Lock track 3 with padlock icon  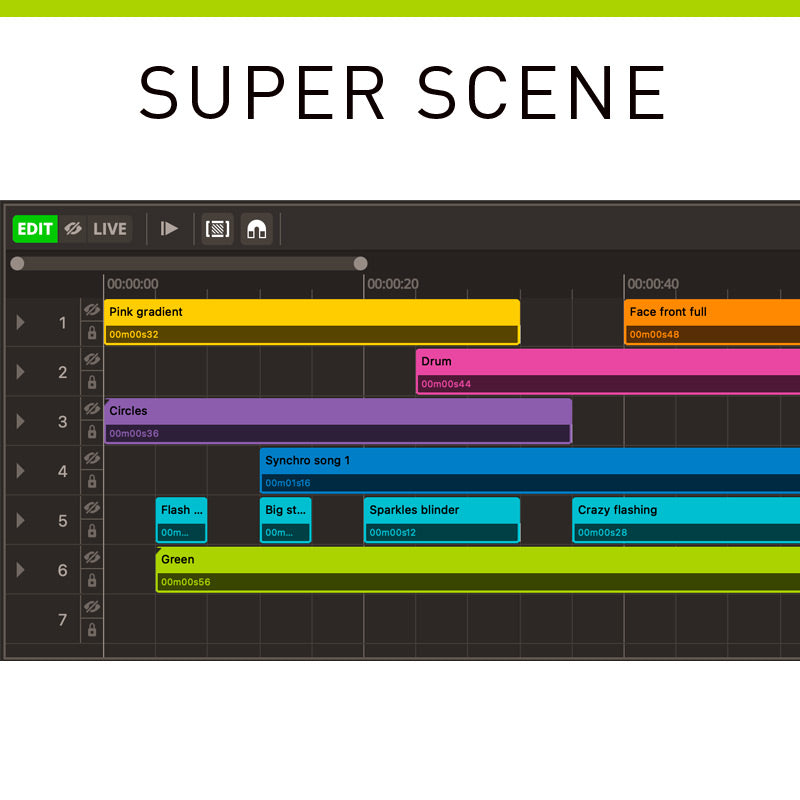tap(92, 432)
